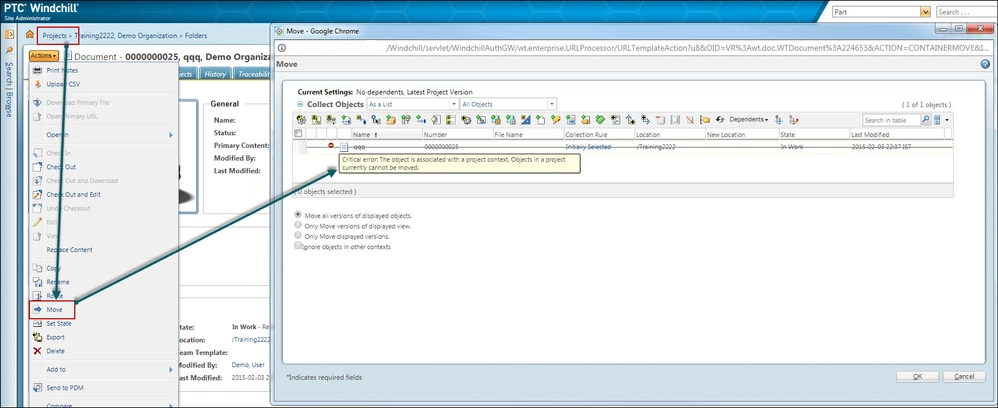The image size is (998, 408).
Task: Click the red slash remove toolbar icon
Action: click(x=690, y=119)
